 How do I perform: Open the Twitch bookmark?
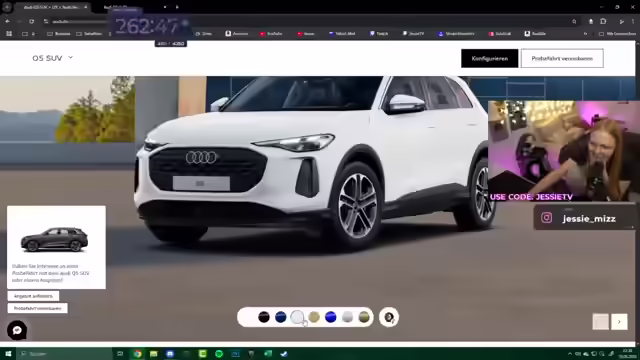[379, 33]
